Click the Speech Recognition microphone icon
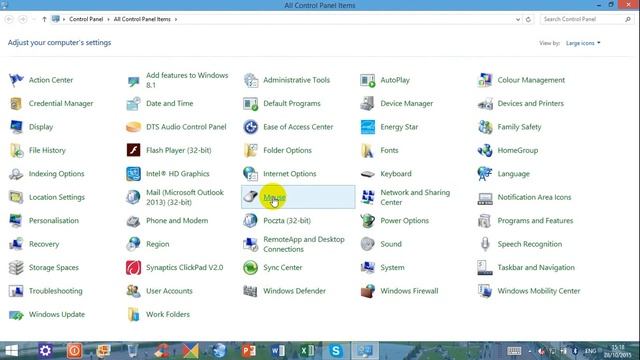This screenshot has height=360, width=640. tap(485, 244)
